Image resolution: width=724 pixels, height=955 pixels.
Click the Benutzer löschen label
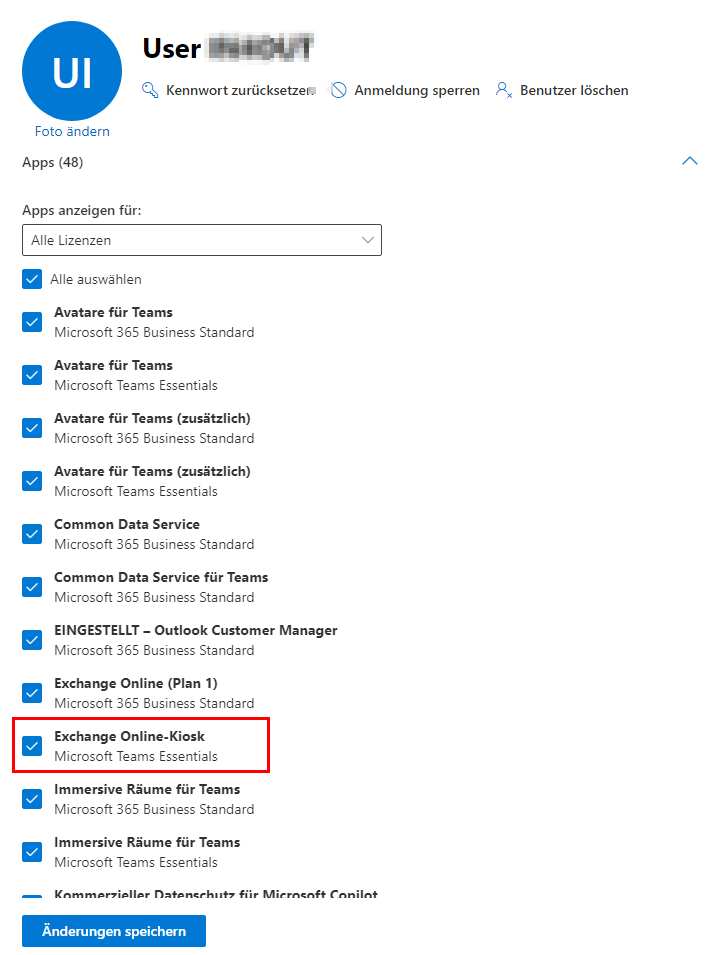574,91
